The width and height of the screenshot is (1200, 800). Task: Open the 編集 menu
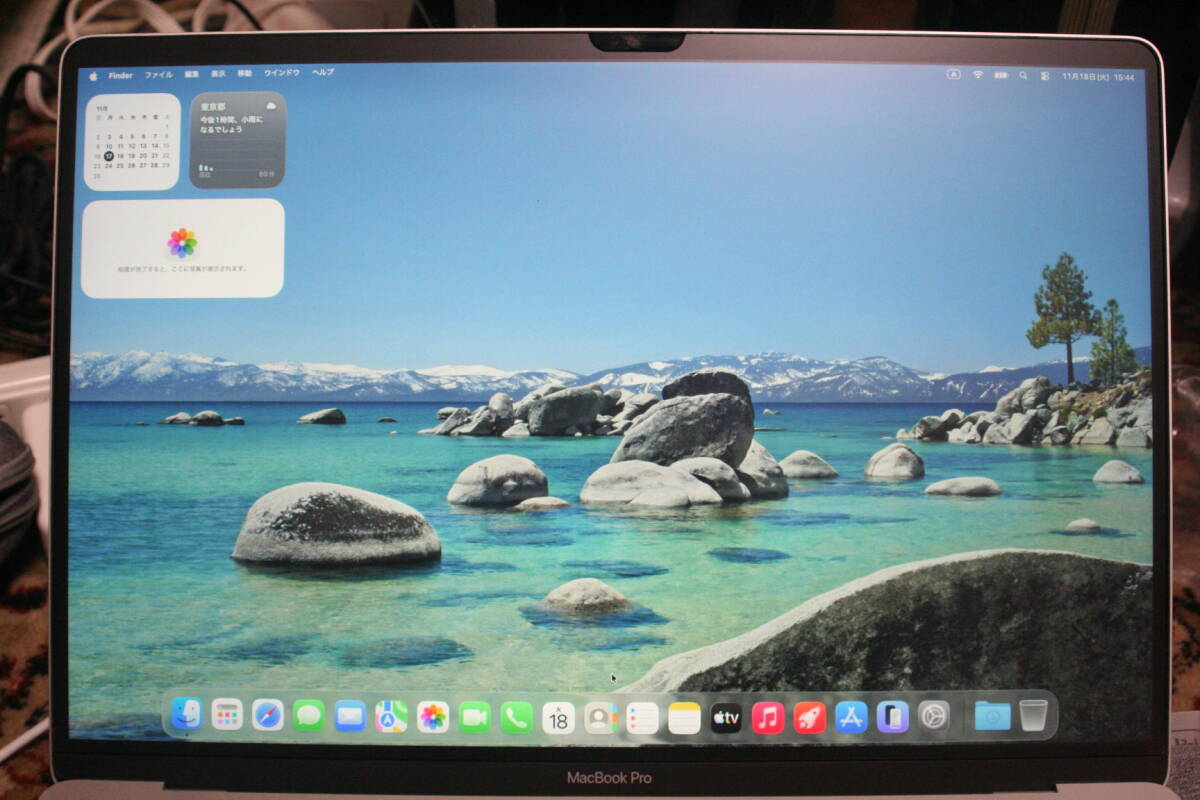pyautogui.click(x=192, y=74)
